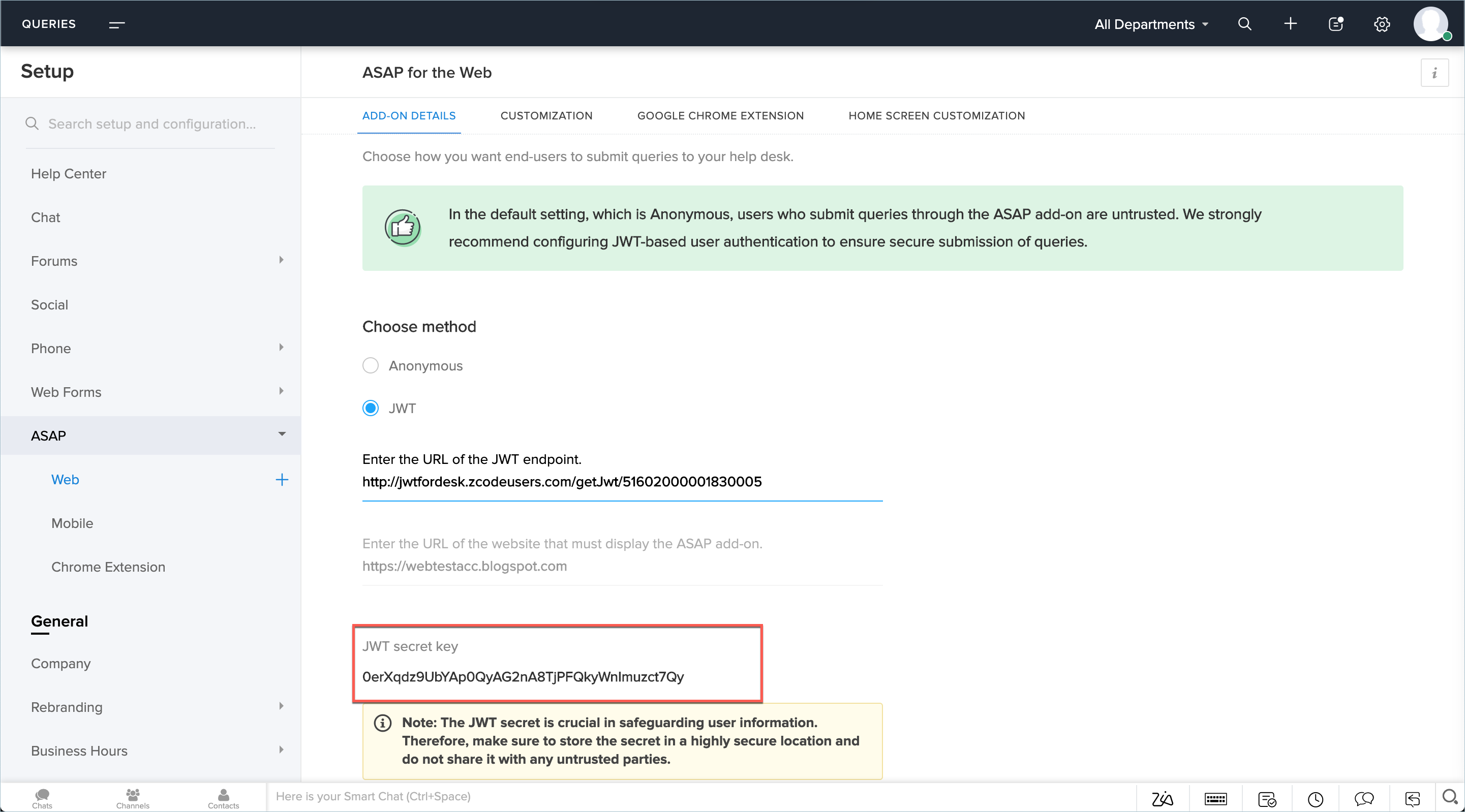
Task: Open the Help Center setup link
Action: (68, 173)
